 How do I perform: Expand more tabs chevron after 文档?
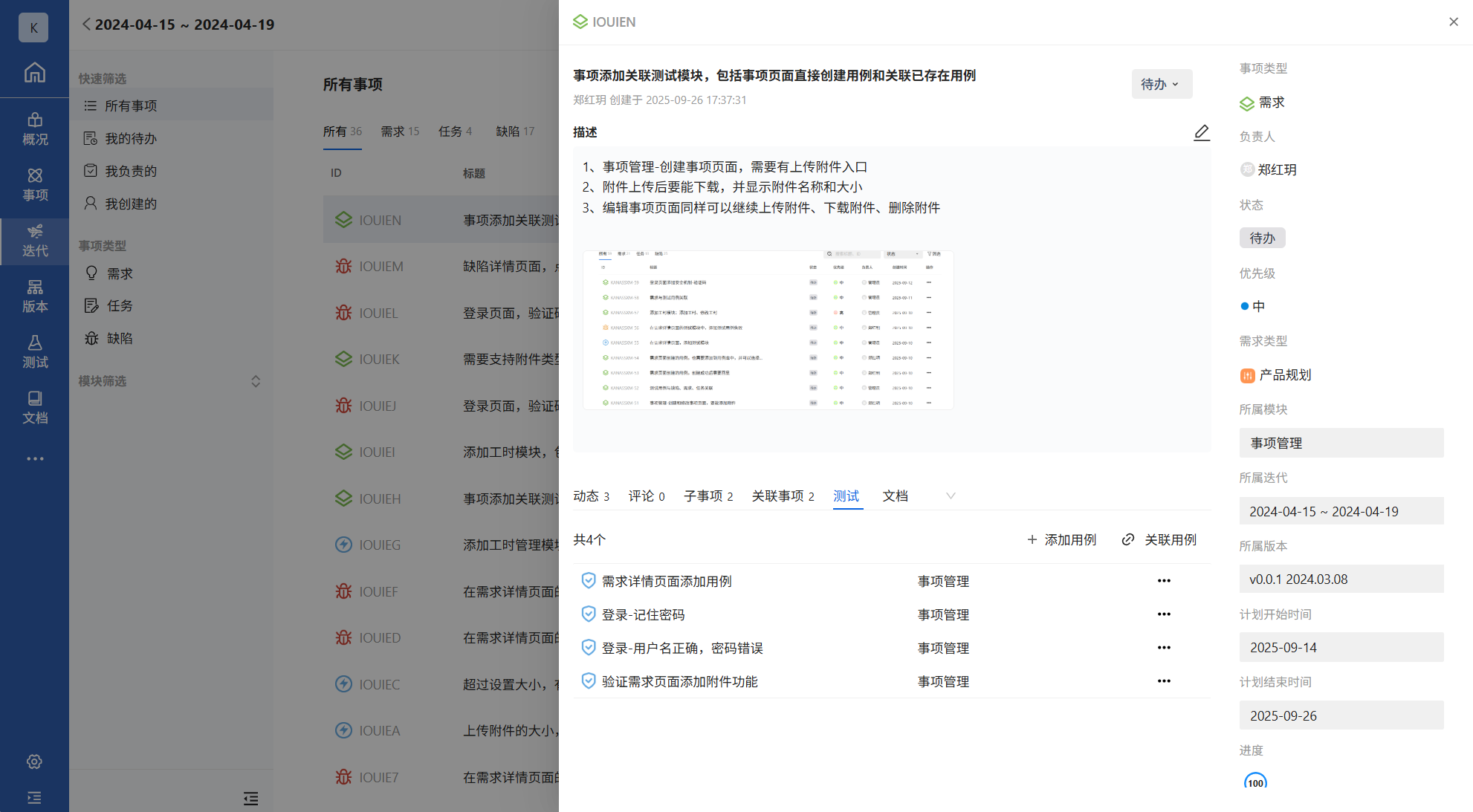coord(950,496)
